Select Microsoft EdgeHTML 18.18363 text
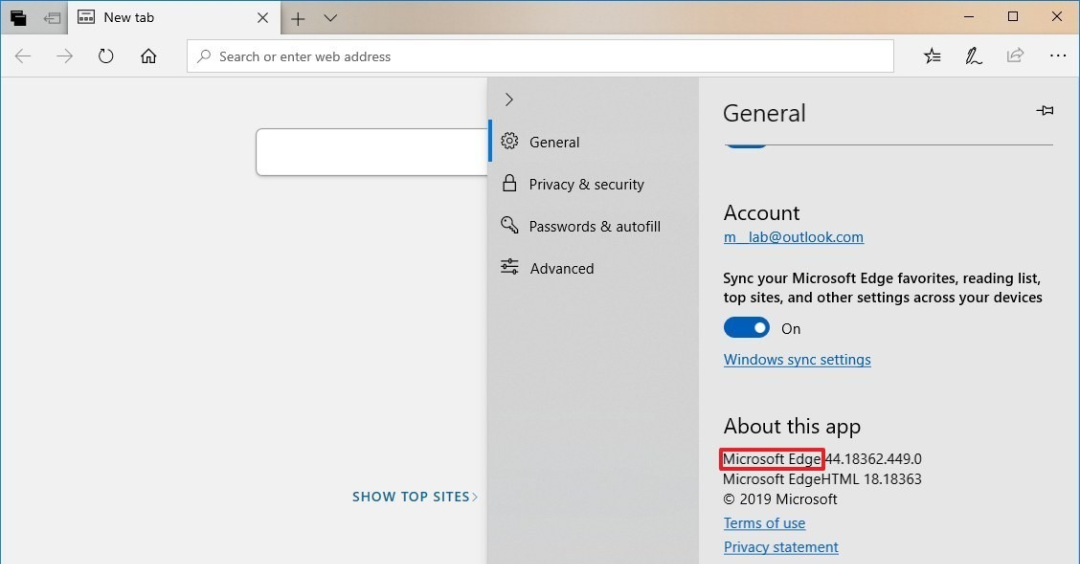The height and width of the screenshot is (564, 1080). [x=822, y=479]
